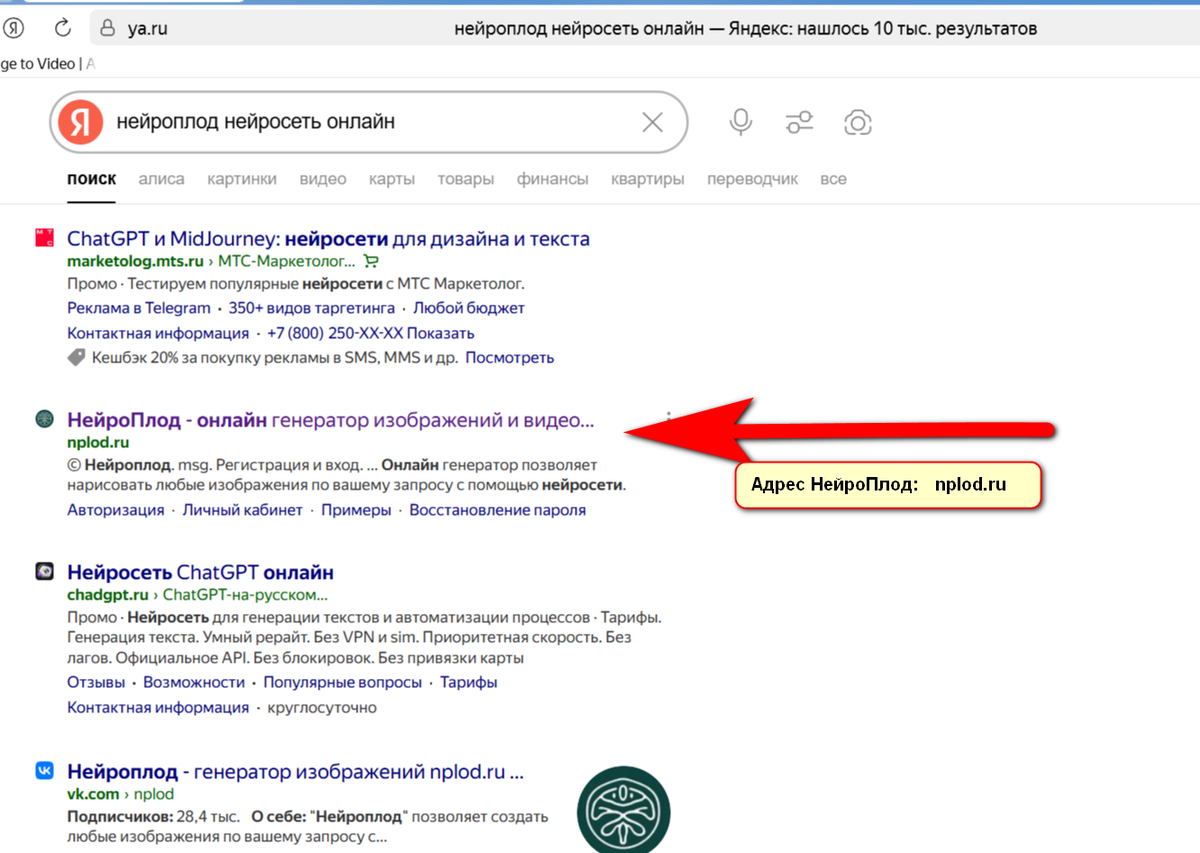The width and height of the screenshot is (1200, 853).
Task: Switch to the карты tab
Action: [392, 179]
